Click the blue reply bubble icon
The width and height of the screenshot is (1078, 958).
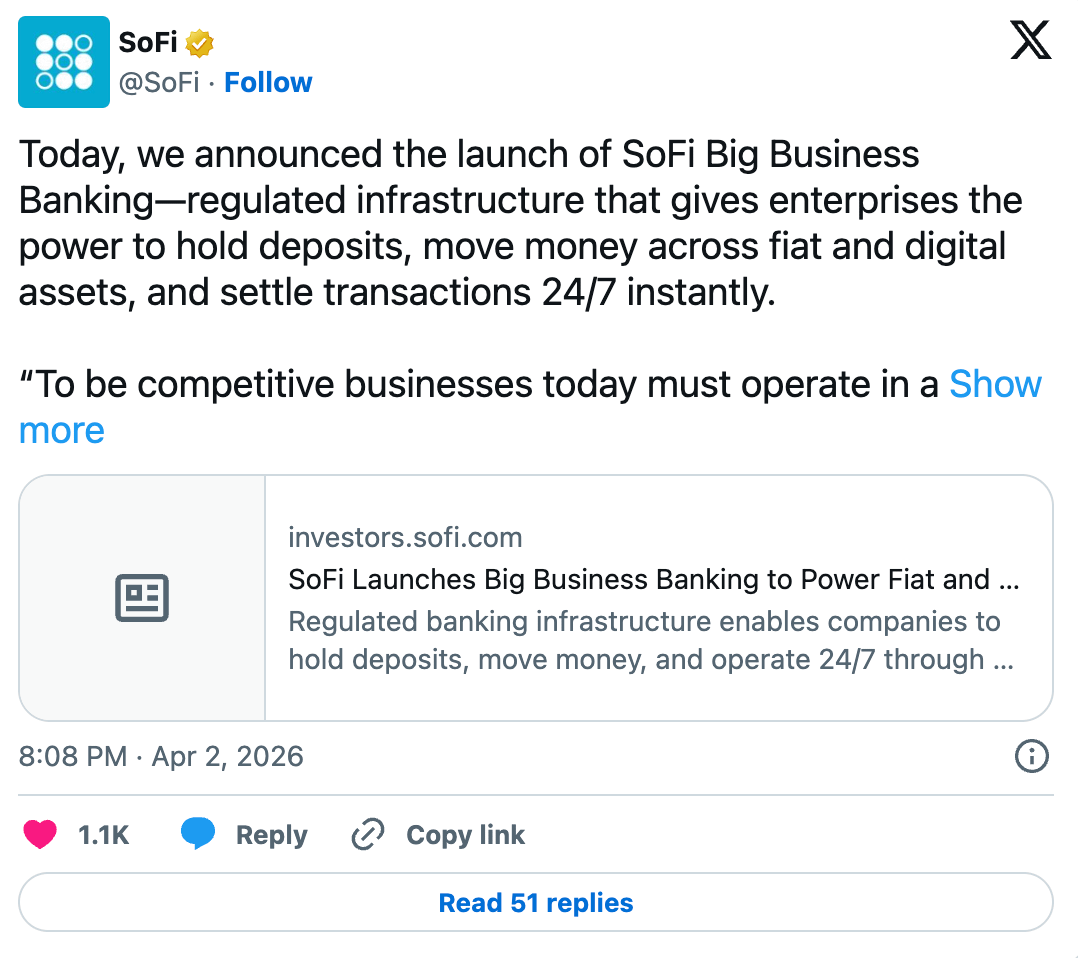pyautogui.click(x=198, y=835)
